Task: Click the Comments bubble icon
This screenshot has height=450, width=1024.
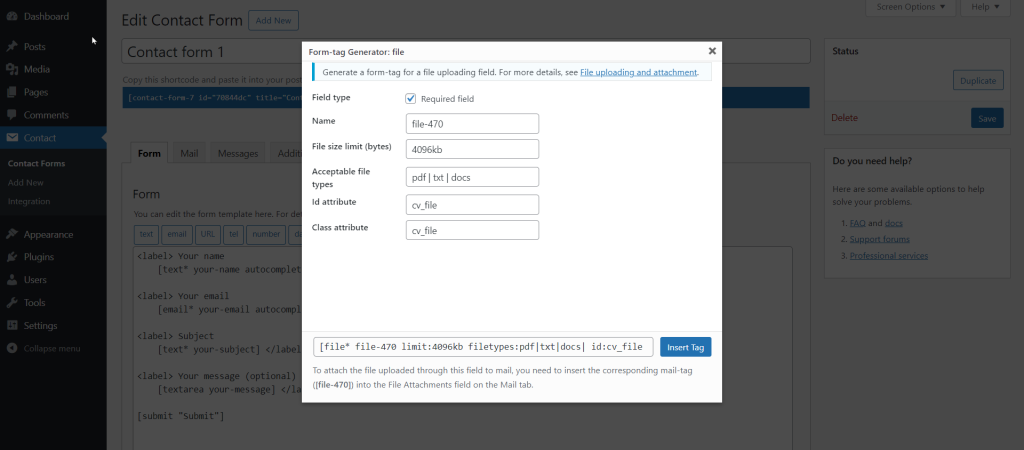Action: (x=12, y=115)
